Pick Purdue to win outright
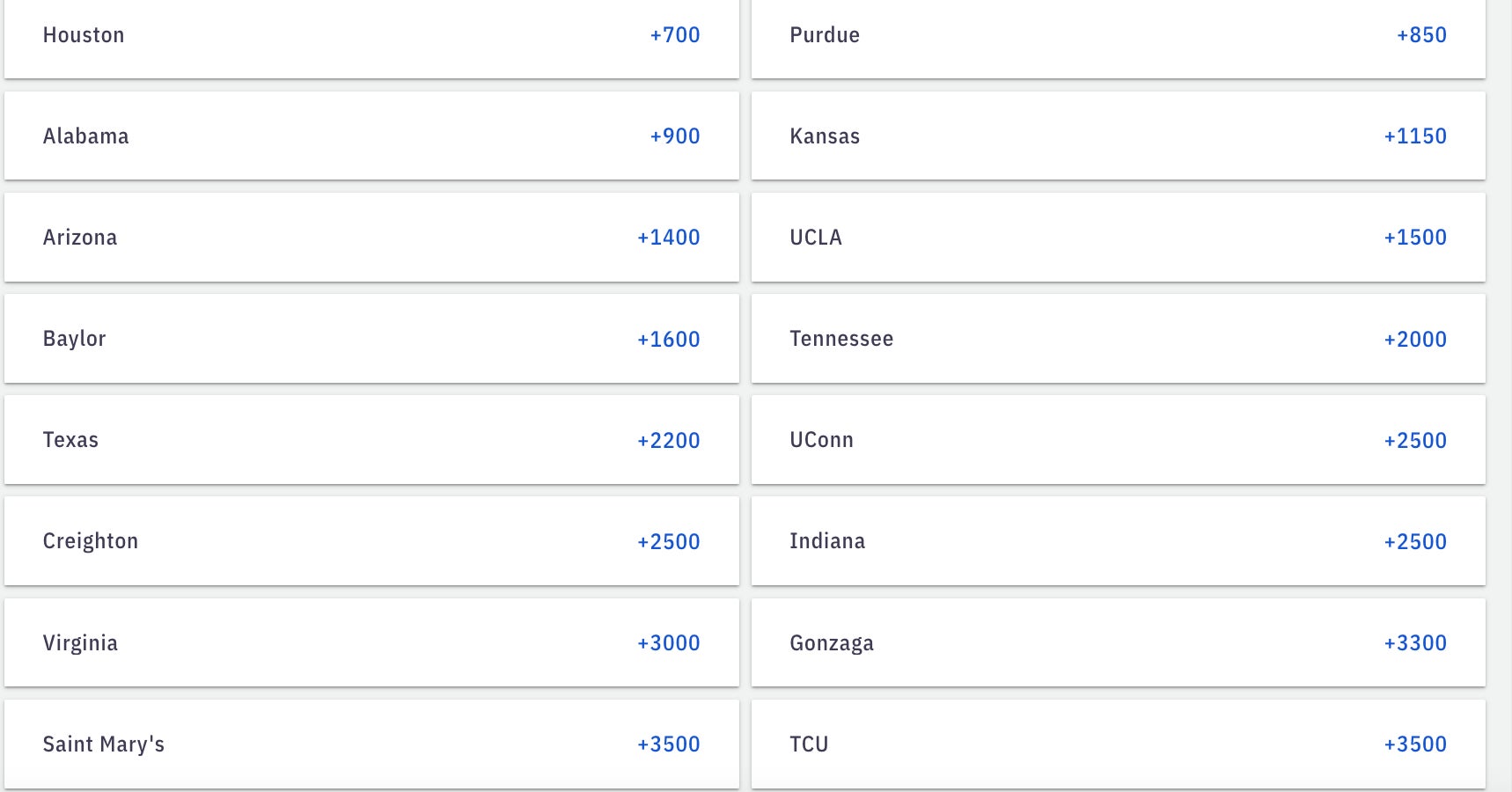1512x792 pixels. coord(1118,36)
